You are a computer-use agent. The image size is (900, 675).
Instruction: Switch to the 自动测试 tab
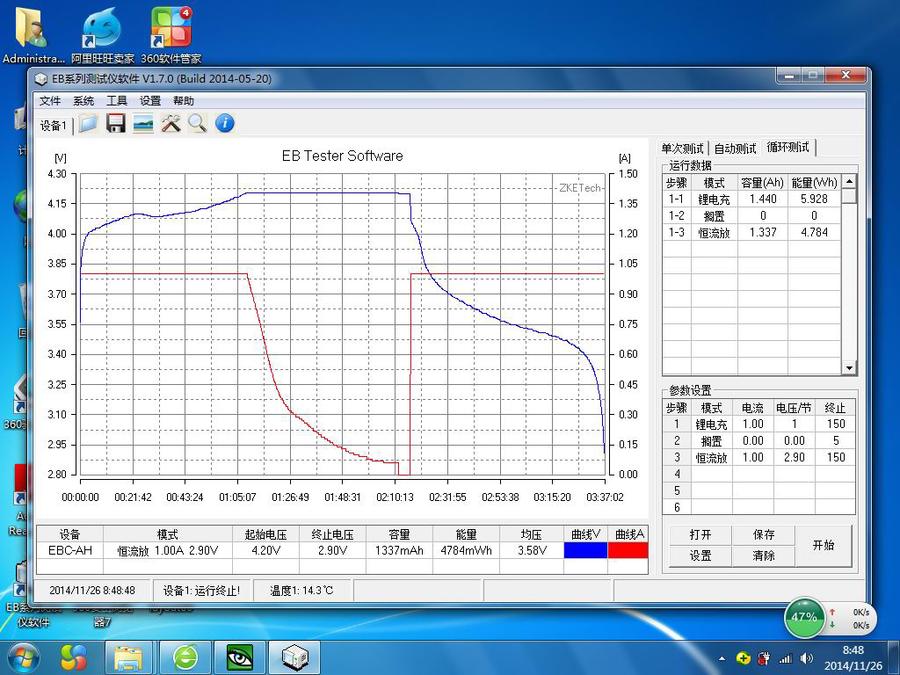[x=735, y=149]
